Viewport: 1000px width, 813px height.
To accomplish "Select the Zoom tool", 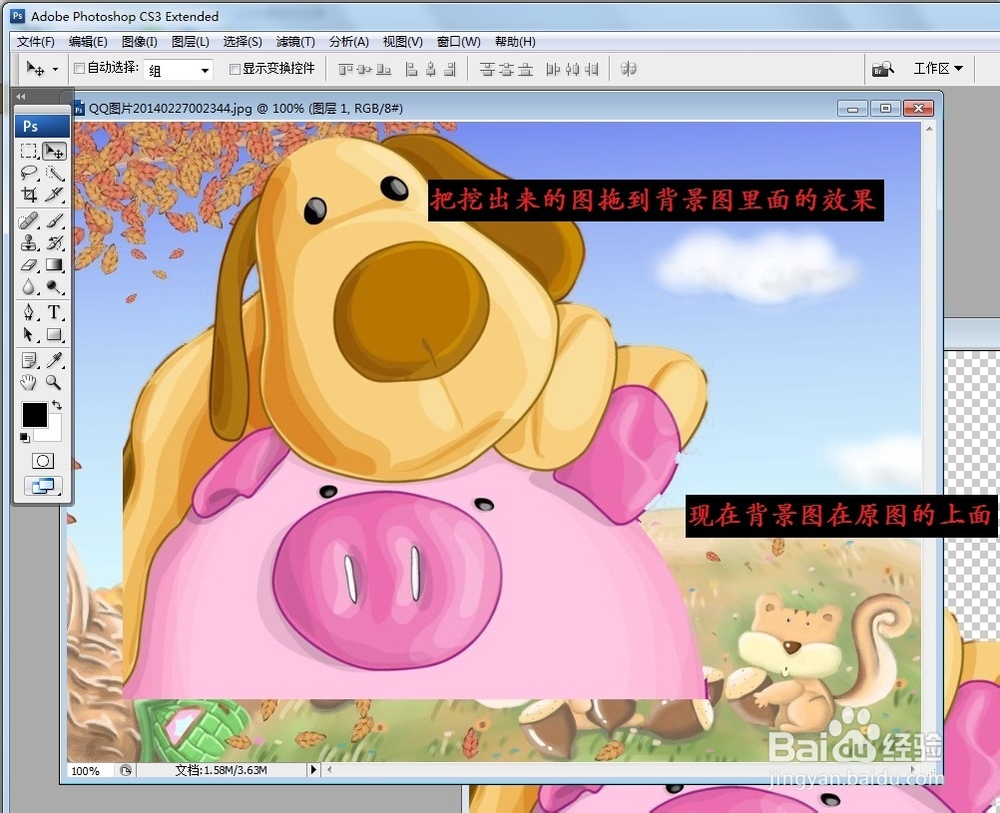I will [54, 382].
